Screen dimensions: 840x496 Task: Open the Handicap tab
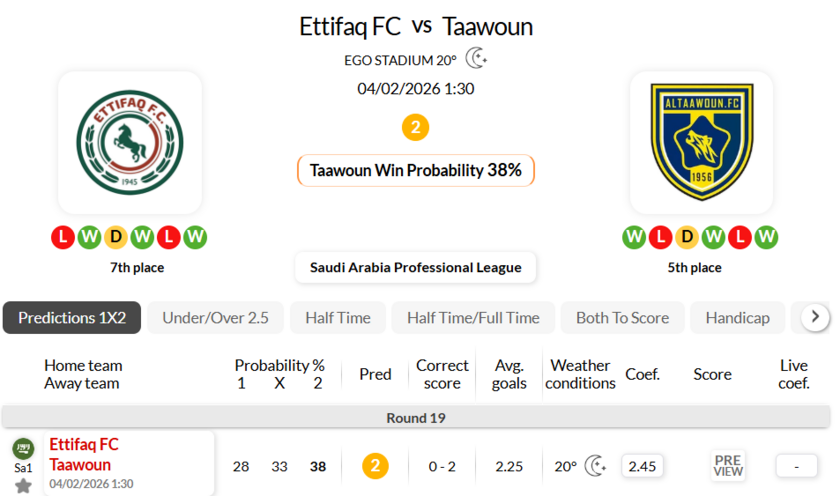tap(737, 318)
